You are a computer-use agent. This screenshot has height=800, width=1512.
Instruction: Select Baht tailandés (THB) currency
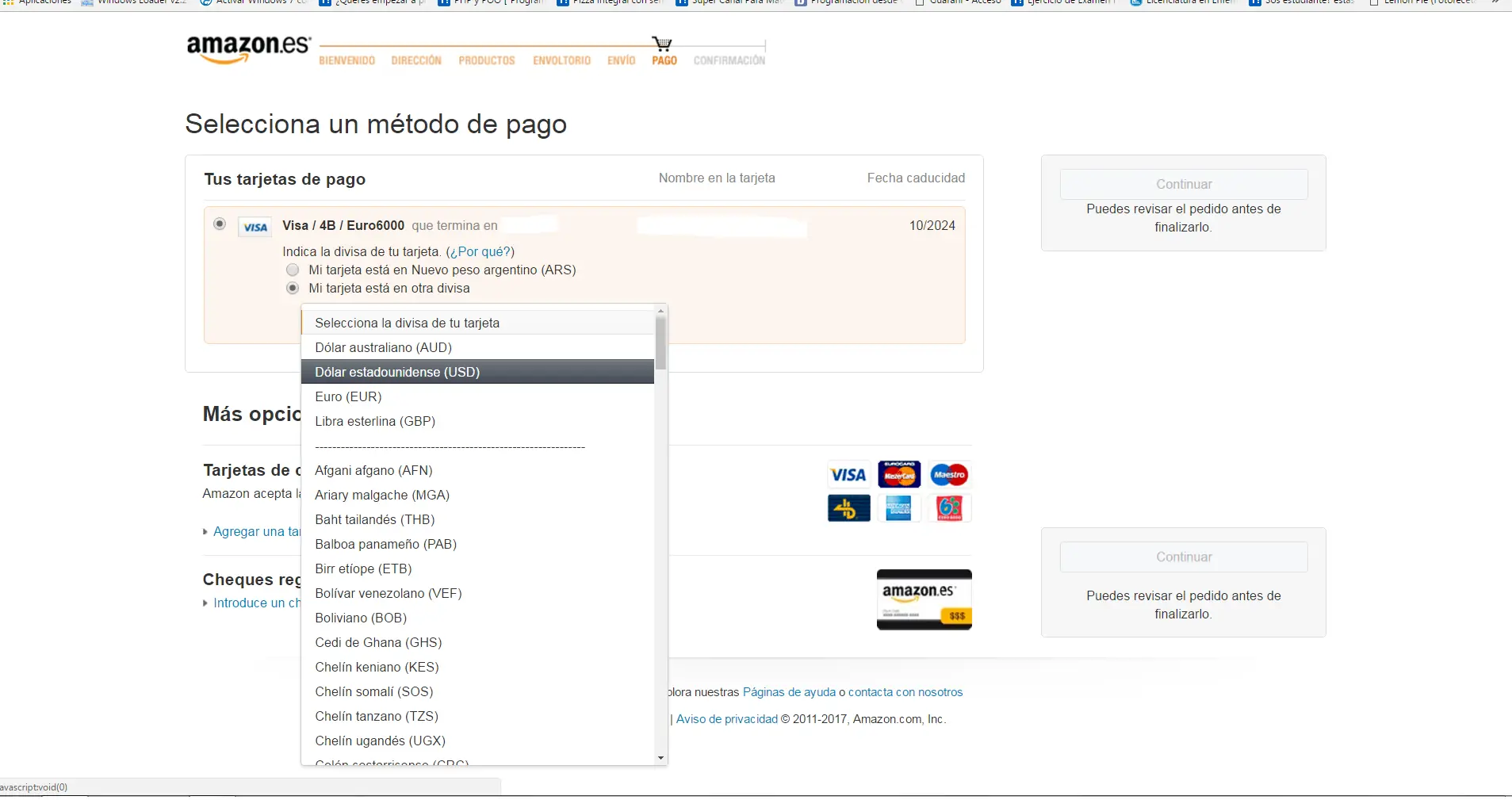tap(477, 519)
